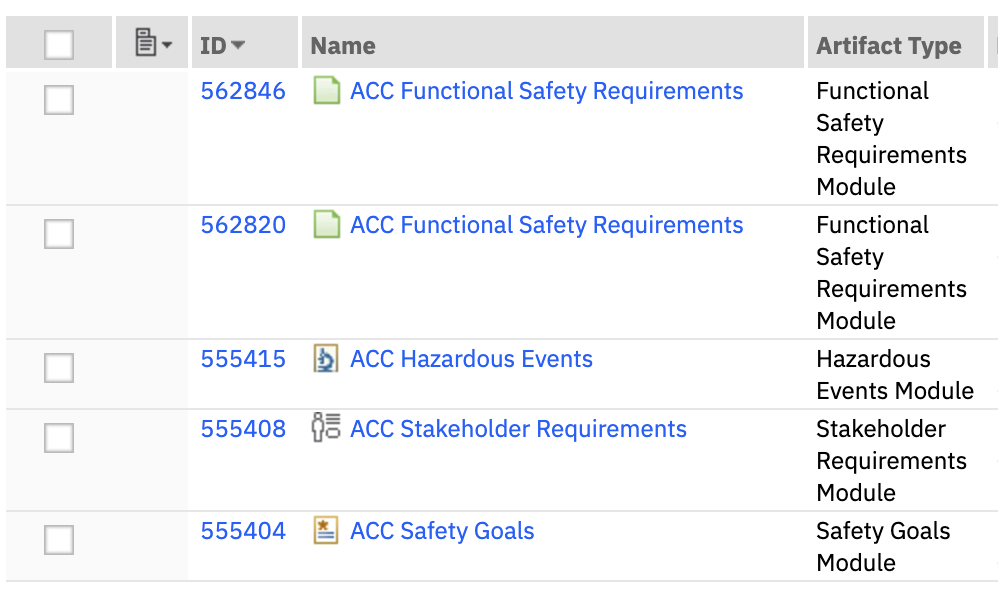Select the ACC Hazardous Events row checkbox
Viewport: 998px width, 592px height.
pyautogui.click(x=57, y=366)
